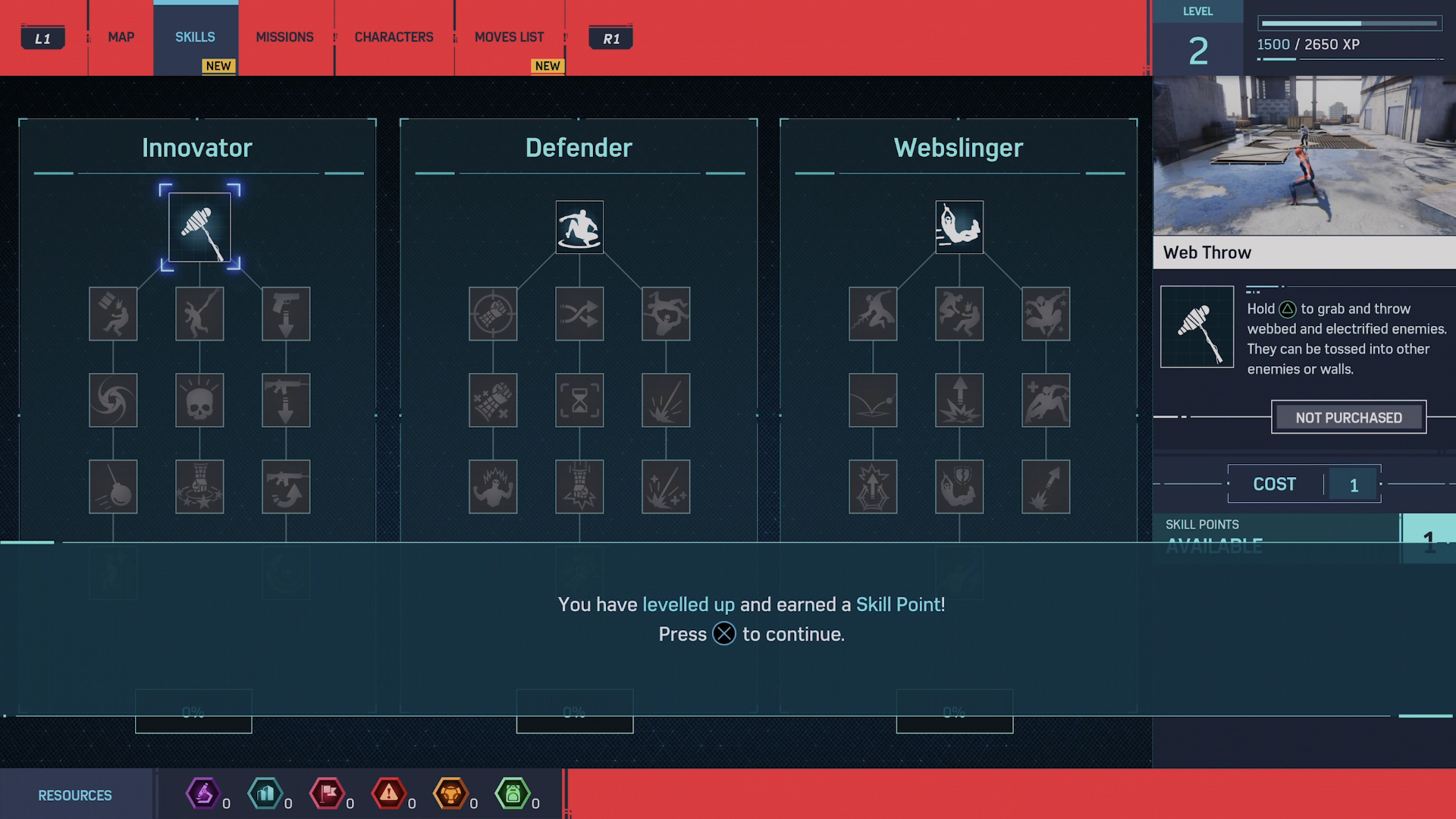Image resolution: width=1456 pixels, height=819 pixels.
Task: Open the MAP tab
Action: pyautogui.click(x=121, y=37)
